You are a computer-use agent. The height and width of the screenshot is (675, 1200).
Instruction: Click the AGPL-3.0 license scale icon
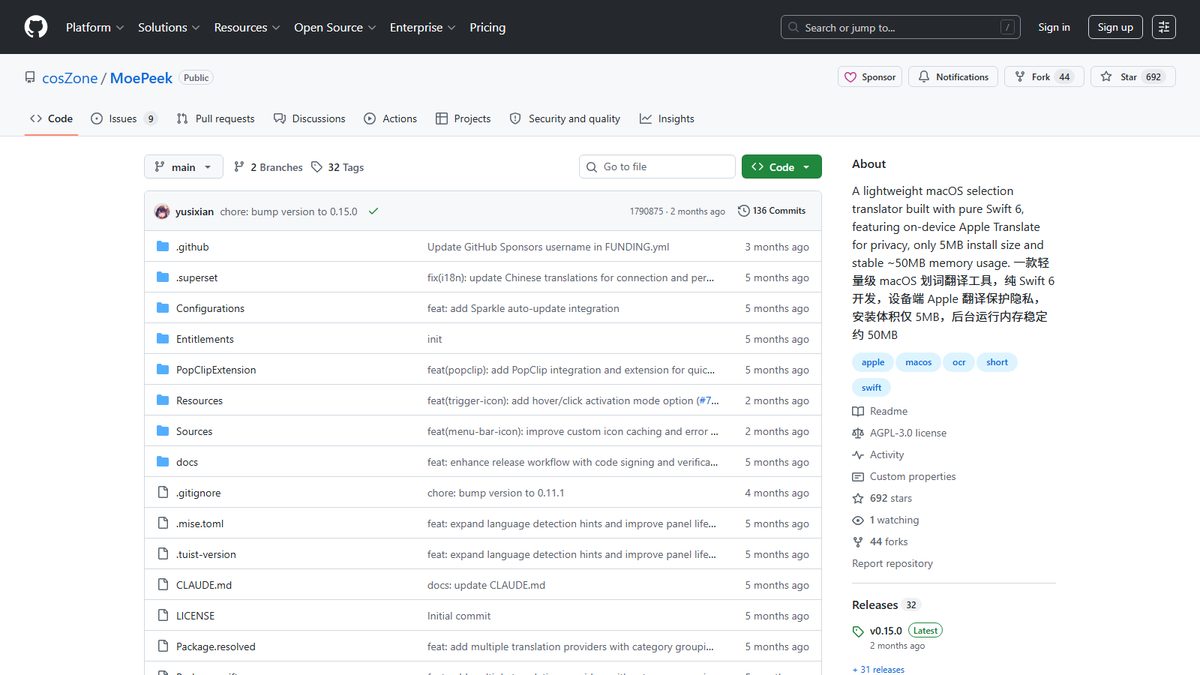pyautogui.click(x=858, y=433)
